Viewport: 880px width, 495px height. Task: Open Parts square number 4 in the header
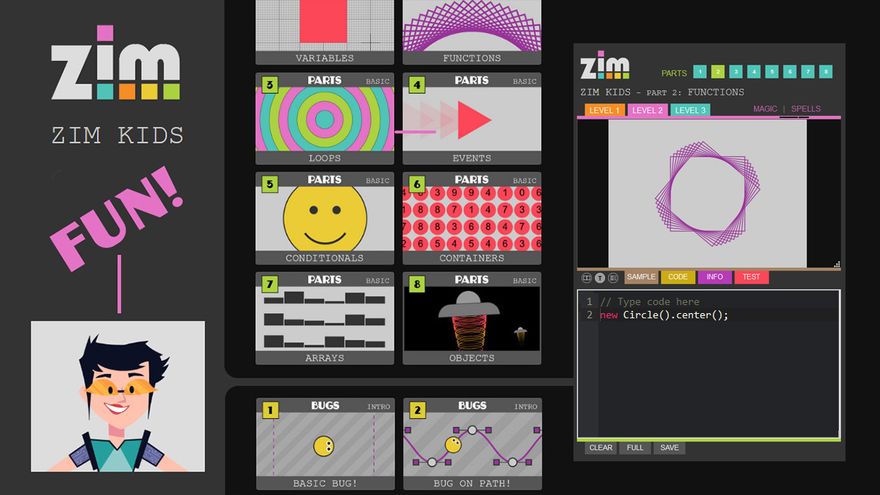(x=754, y=72)
